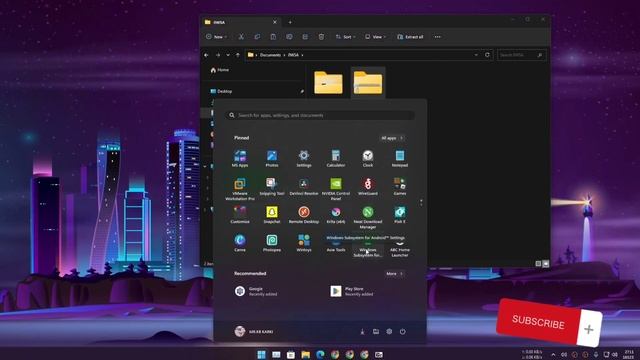
Task: Click Extract all in File Explorer
Action: 410,37
